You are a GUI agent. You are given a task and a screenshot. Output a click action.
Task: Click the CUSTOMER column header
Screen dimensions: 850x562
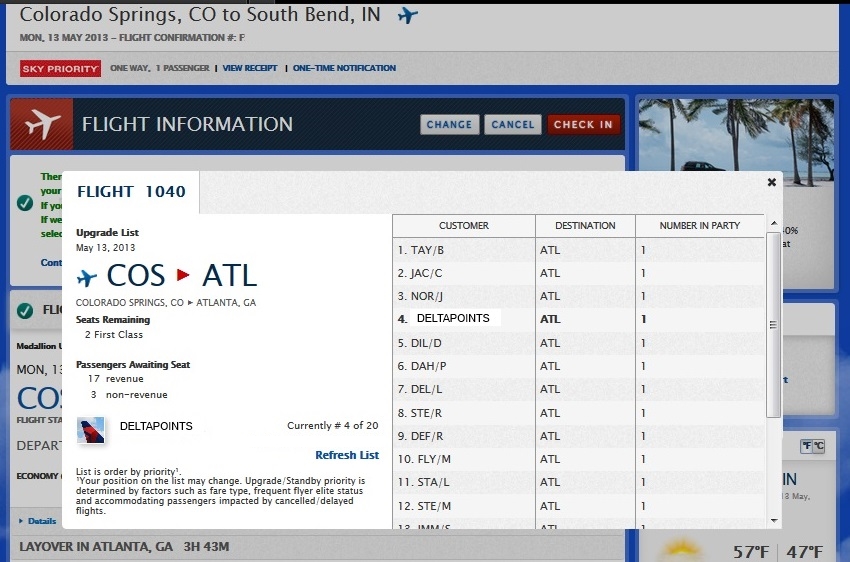[x=463, y=225]
